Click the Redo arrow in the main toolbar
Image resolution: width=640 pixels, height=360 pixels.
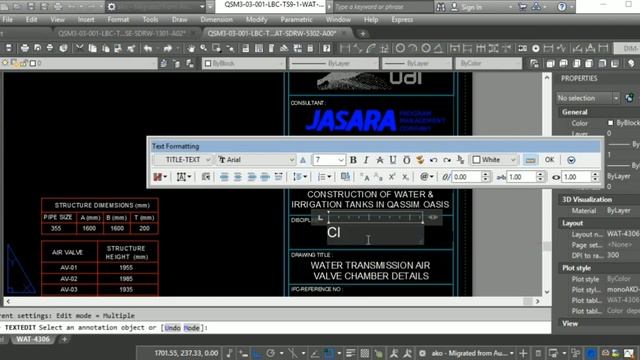[x=167, y=48]
